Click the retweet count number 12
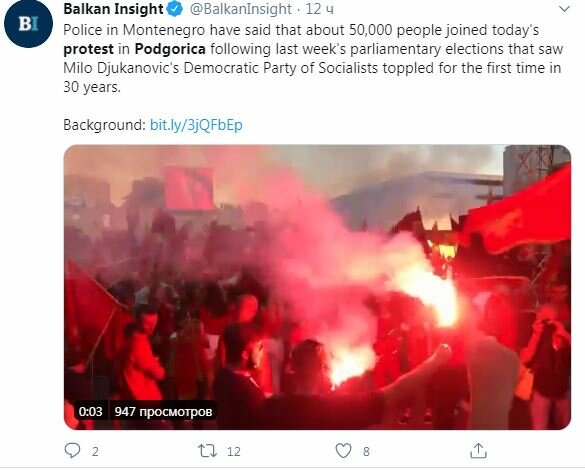The height and width of the screenshot is (470, 585). point(234,451)
